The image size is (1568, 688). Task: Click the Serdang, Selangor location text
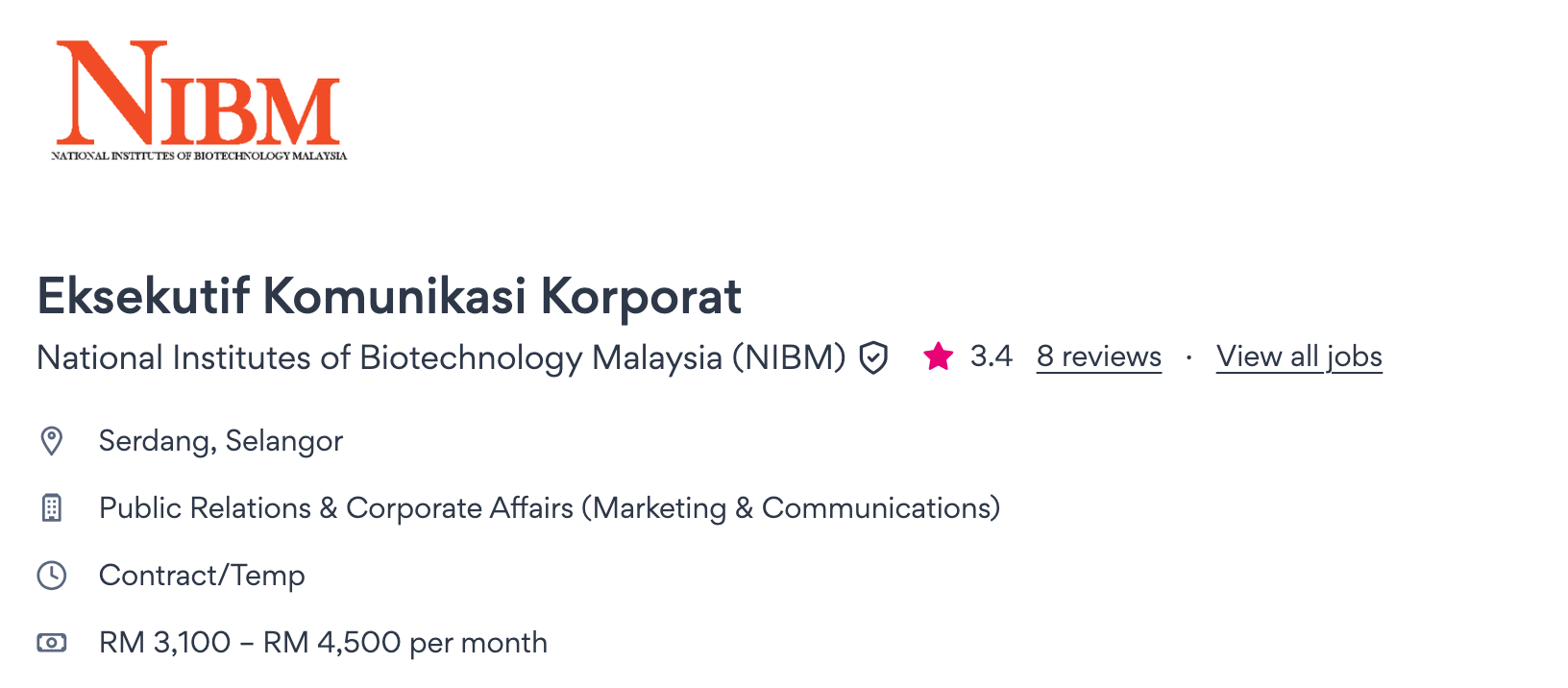pos(221,441)
